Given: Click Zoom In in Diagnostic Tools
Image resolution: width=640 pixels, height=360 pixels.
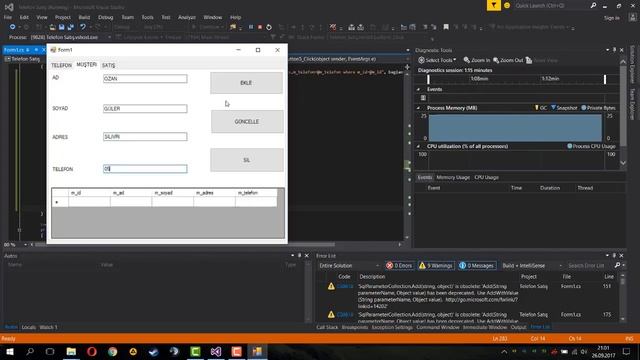Looking at the screenshot, I should point(476,60).
